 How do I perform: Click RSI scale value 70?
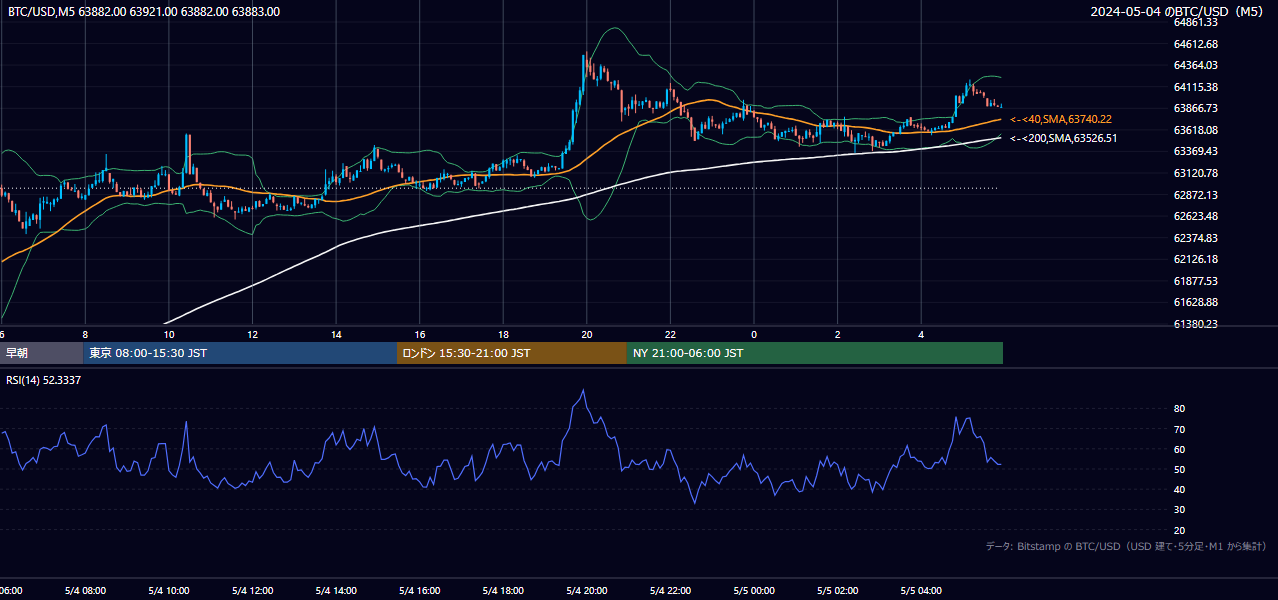pos(1179,429)
